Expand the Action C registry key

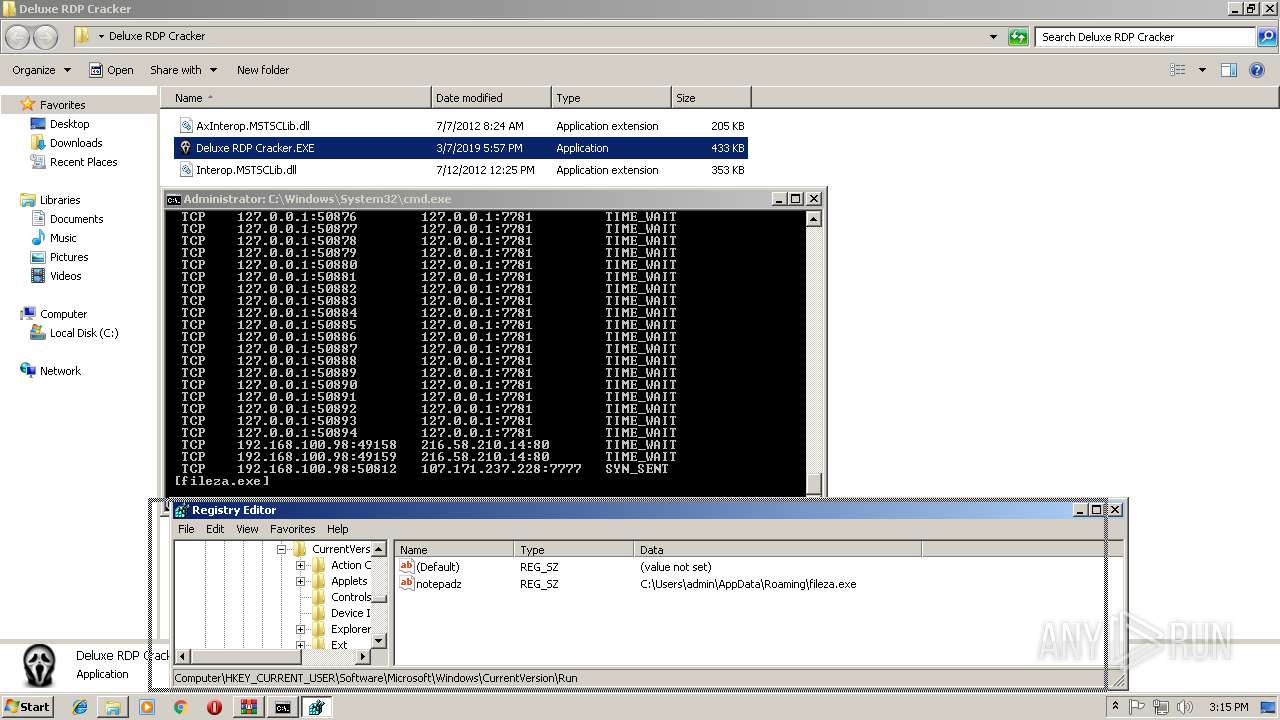(x=300, y=565)
